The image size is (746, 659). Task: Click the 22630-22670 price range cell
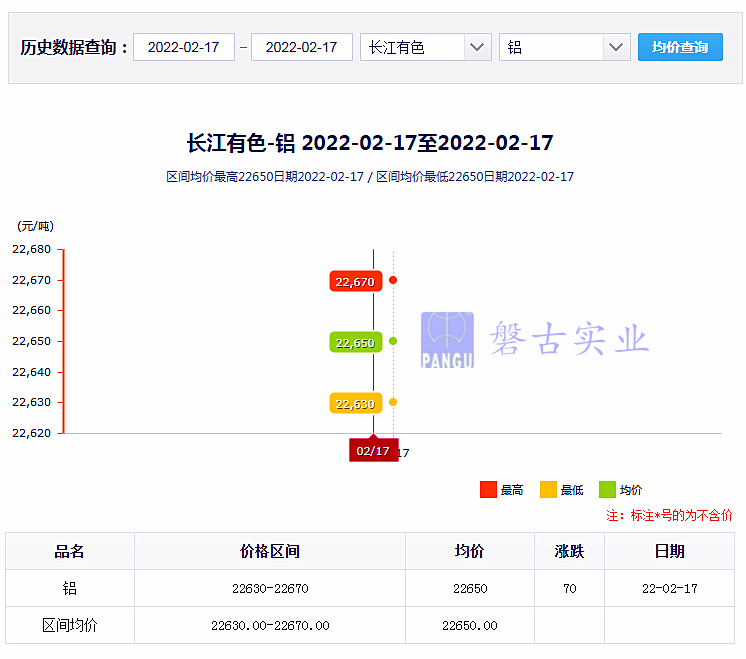tap(270, 588)
